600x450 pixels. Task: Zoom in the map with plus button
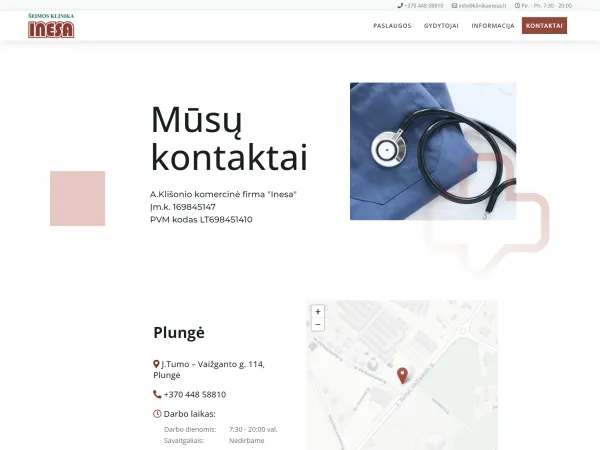[318, 311]
